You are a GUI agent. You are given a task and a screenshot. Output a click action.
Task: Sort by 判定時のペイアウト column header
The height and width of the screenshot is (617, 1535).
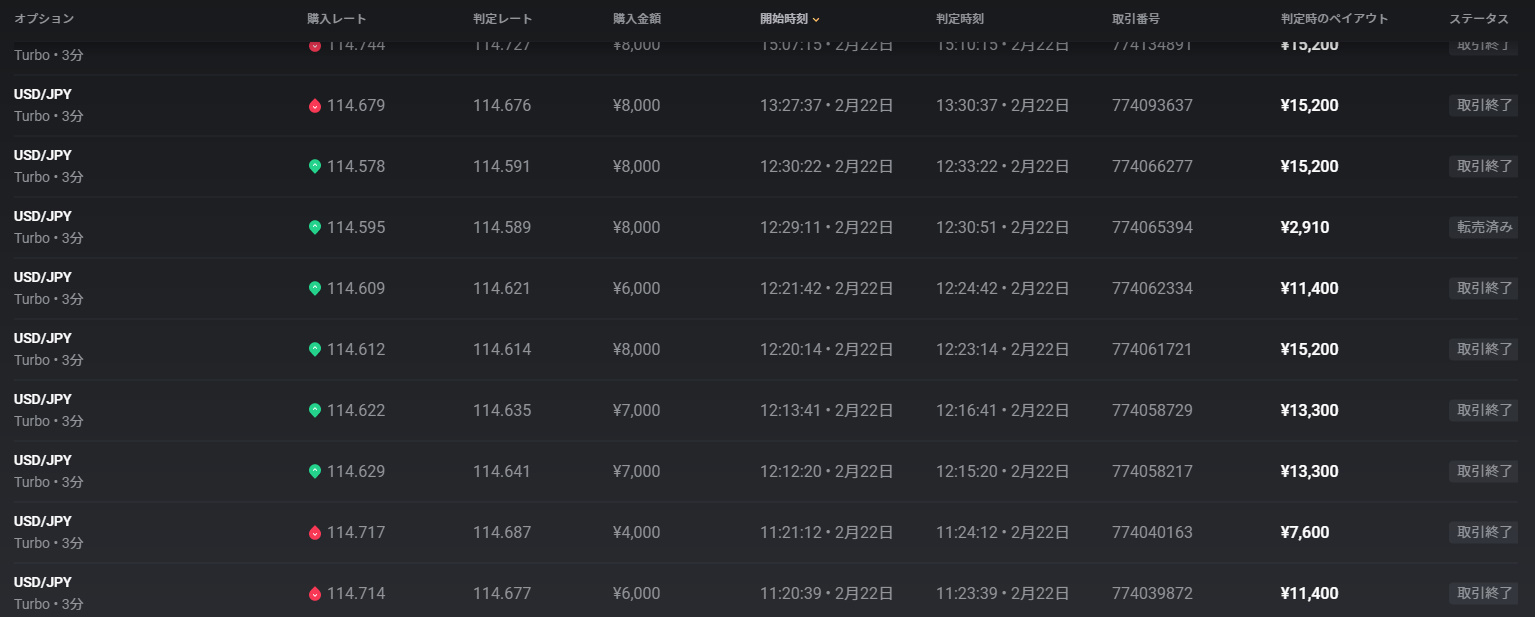[1334, 19]
